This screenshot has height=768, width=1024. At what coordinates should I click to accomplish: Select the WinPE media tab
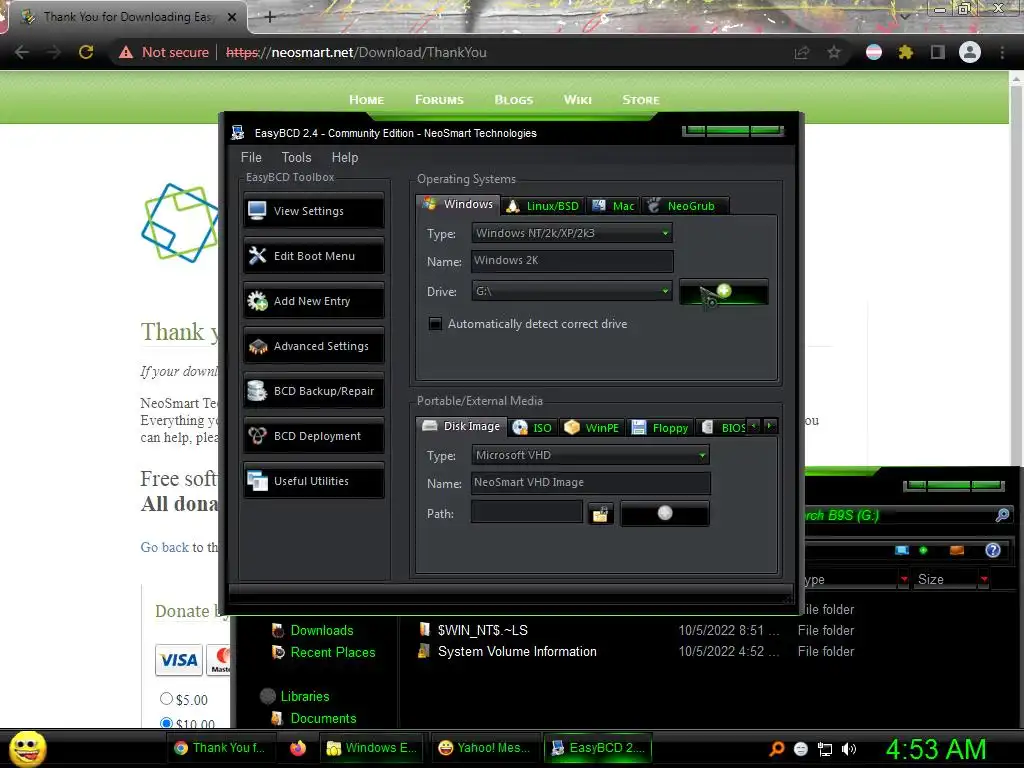pyautogui.click(x=592, y=428)
